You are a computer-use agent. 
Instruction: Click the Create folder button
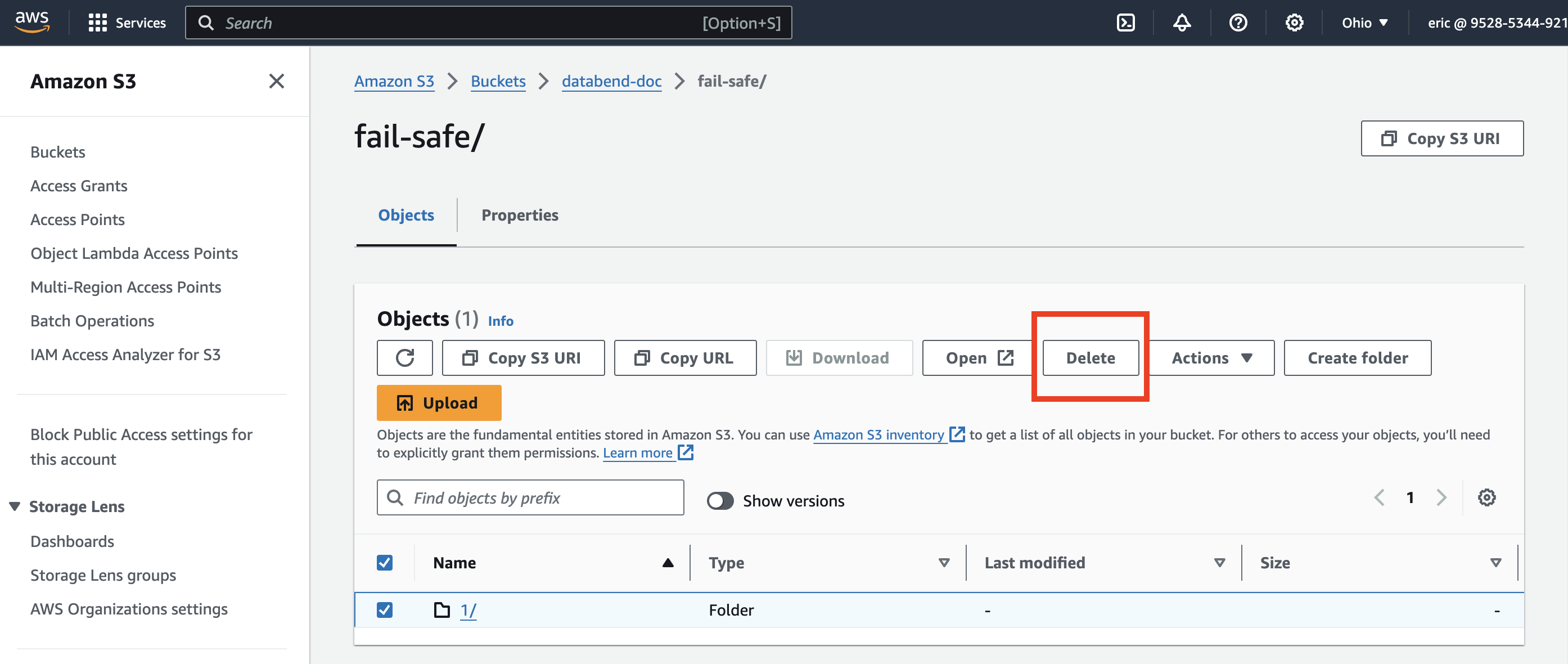1358,357
